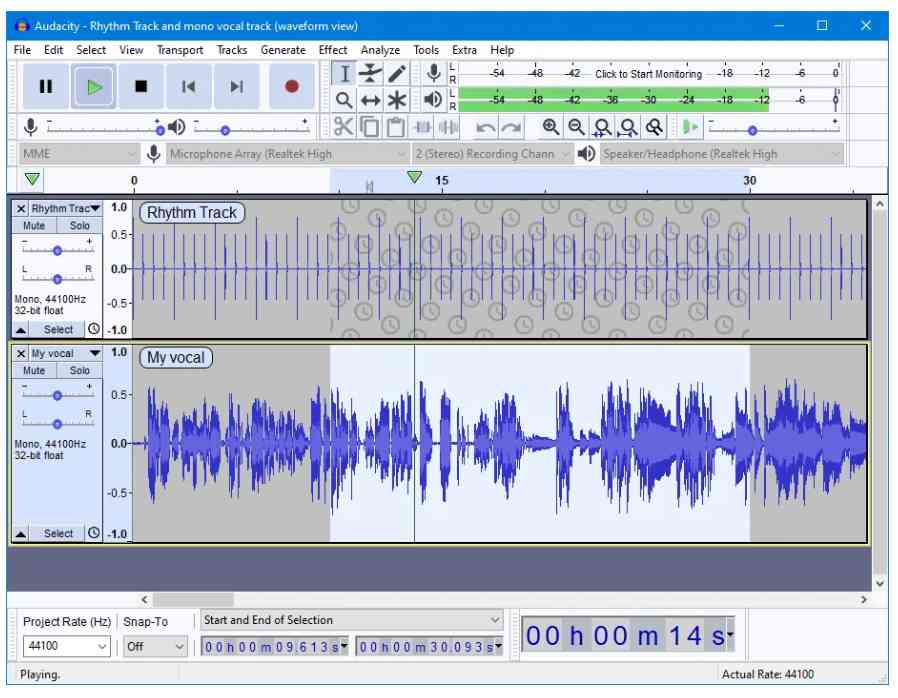Solo the Rhythm Track
The height and width of the screenshot is (698, 898).
coord(80,226)
